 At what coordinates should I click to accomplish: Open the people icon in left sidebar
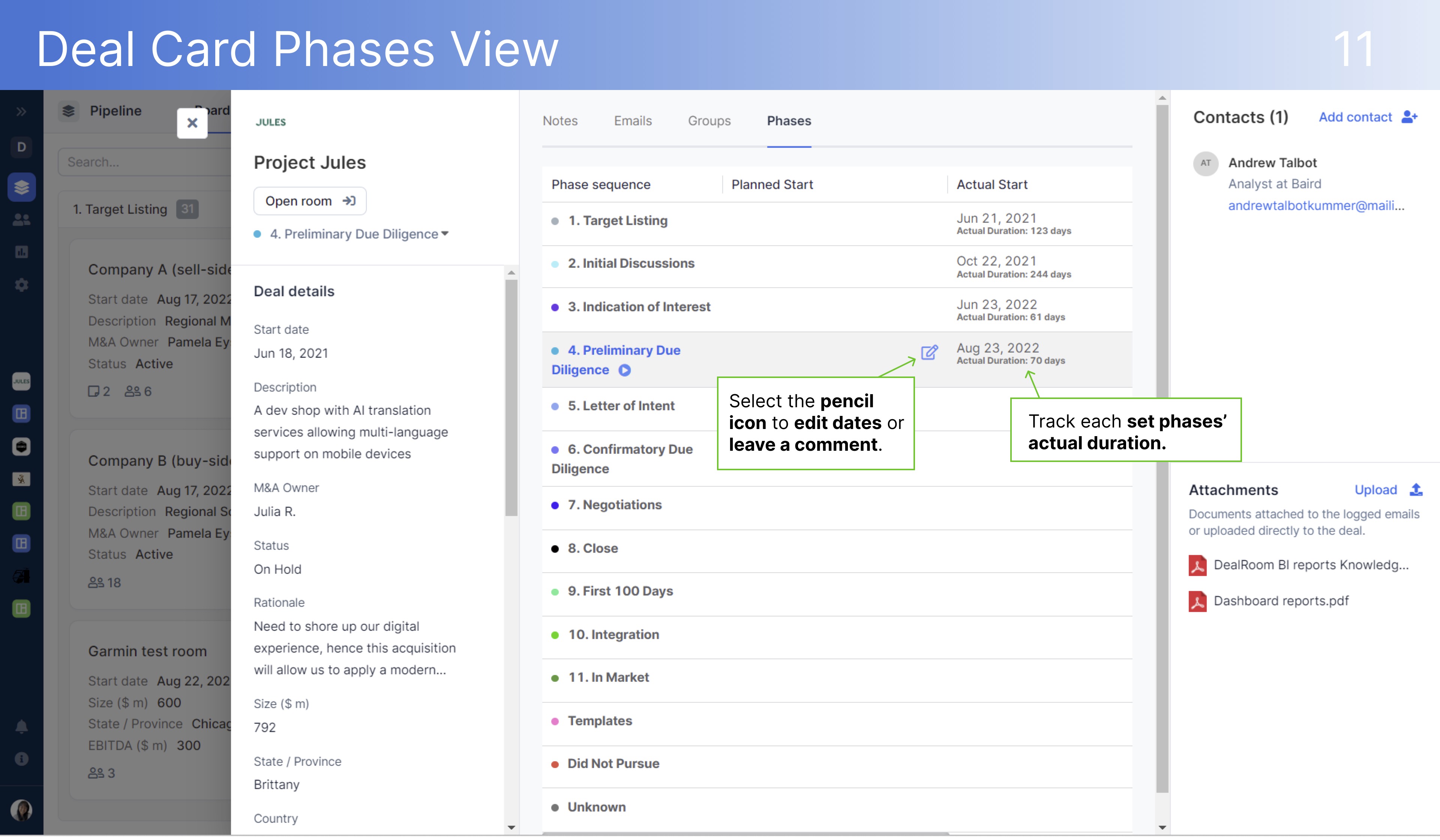pyautogui.click(x=22, y=219)
